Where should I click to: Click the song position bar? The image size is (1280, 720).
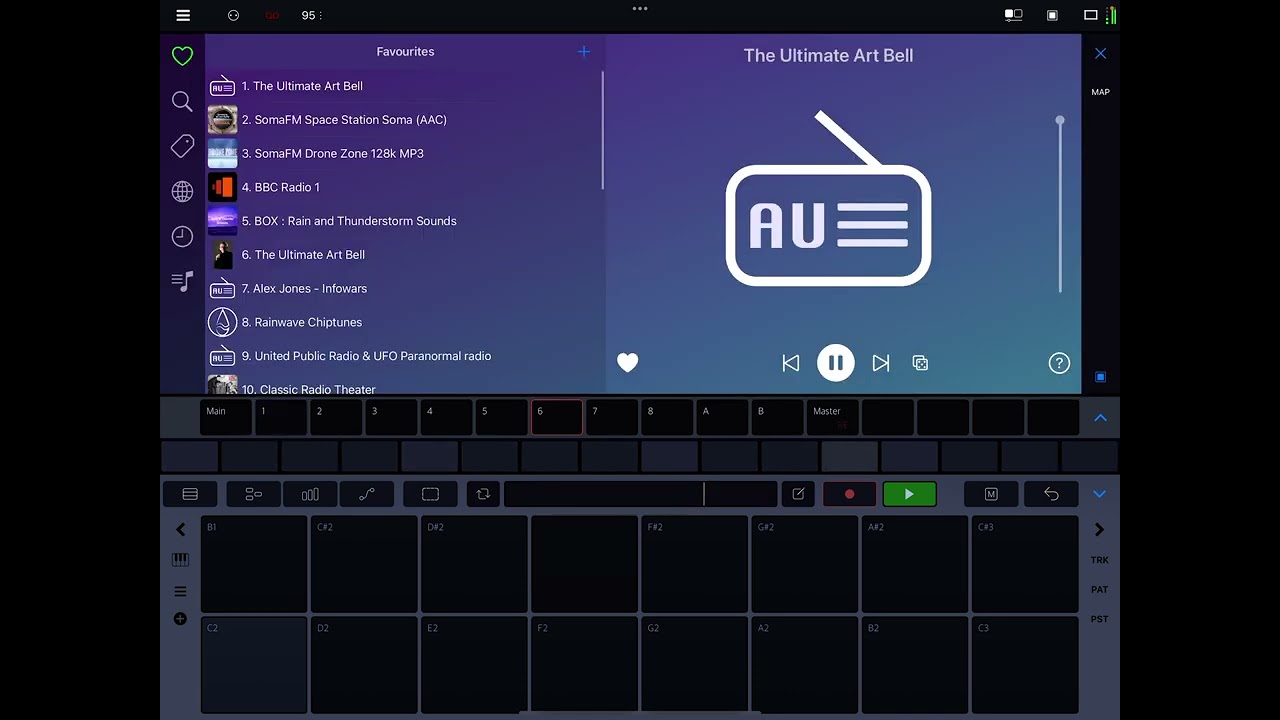click(640, 494)
